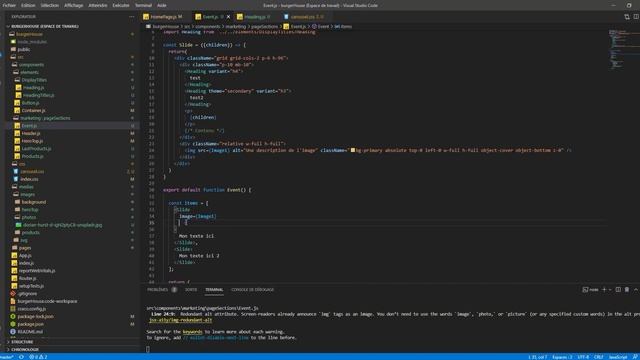Switch to the SORTIE panel tab

coord(191,290)
